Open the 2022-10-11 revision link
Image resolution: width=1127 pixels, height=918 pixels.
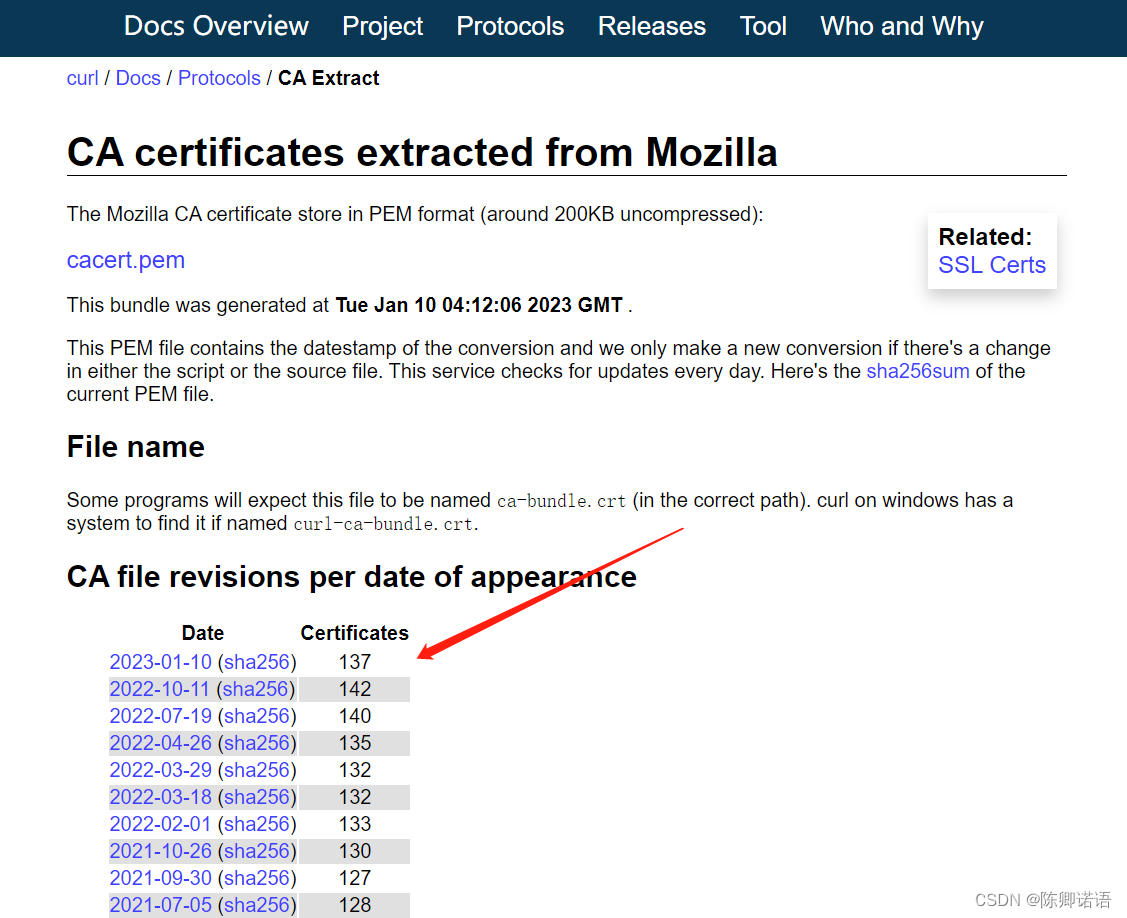point(160,689)
